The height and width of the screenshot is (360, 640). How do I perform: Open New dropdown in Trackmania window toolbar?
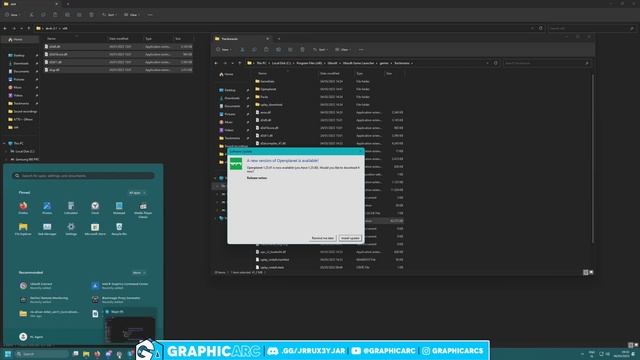(224, 49)
